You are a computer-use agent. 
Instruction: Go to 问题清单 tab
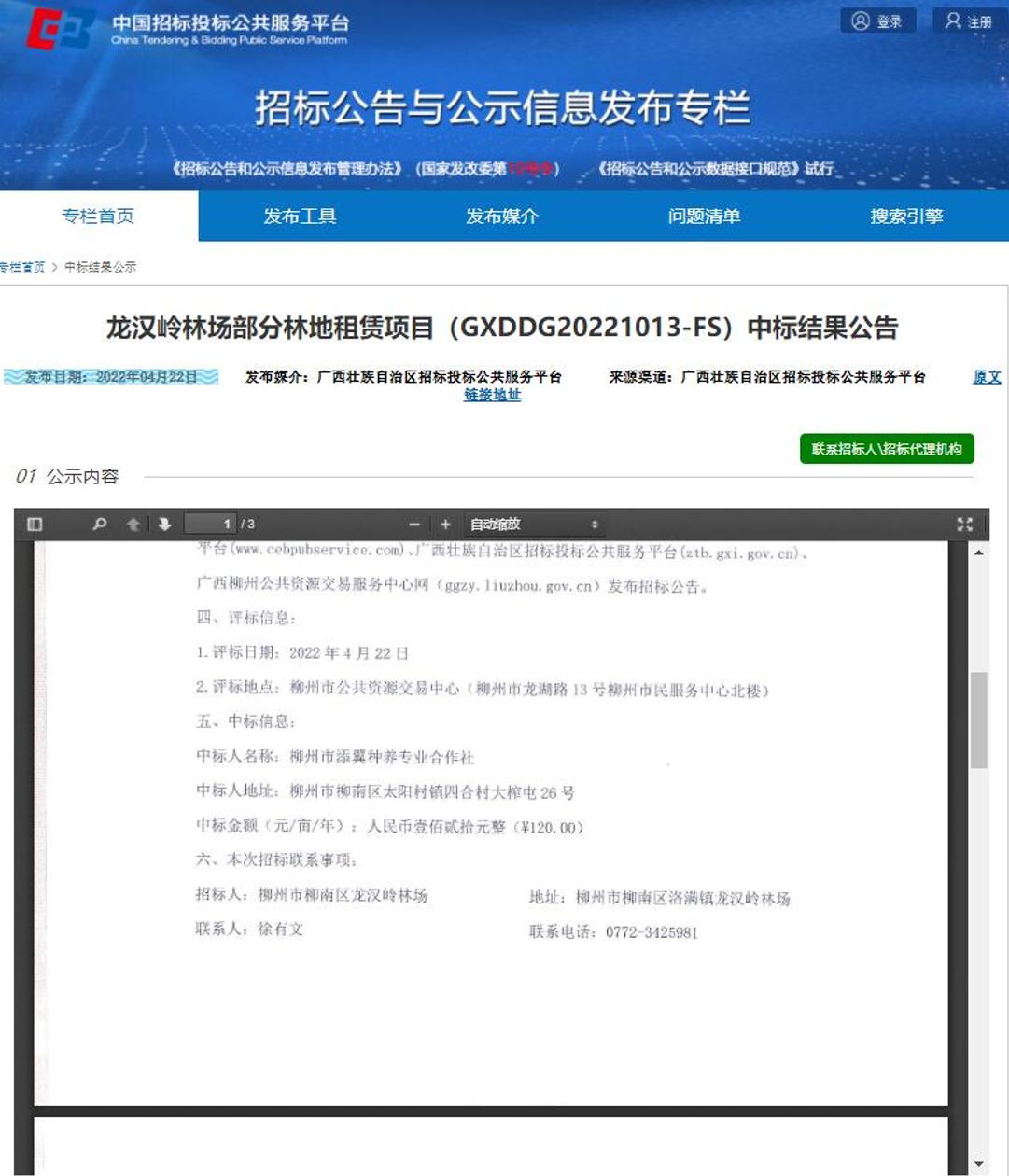coord(704,217)
